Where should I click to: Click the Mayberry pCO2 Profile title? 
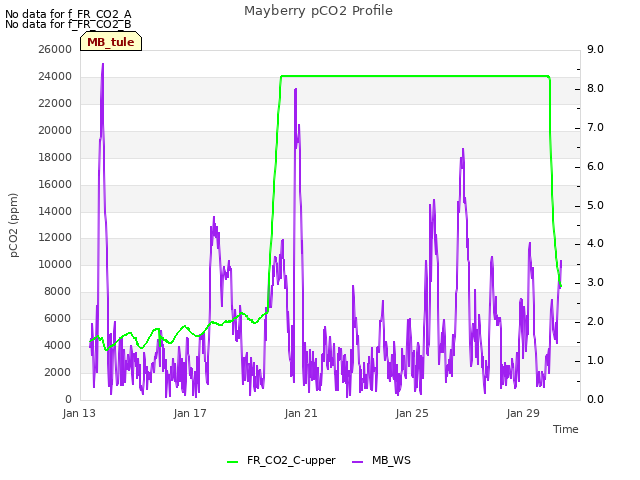pos(318,11)
